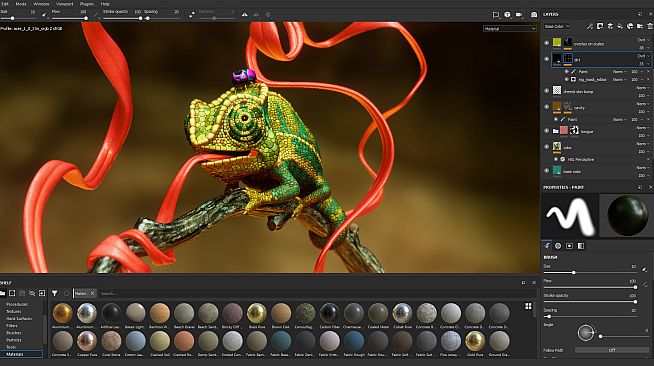This screenshot has height=366, width=654.
Task: Click the Shelf filter funnel icon
Action: 55,293
